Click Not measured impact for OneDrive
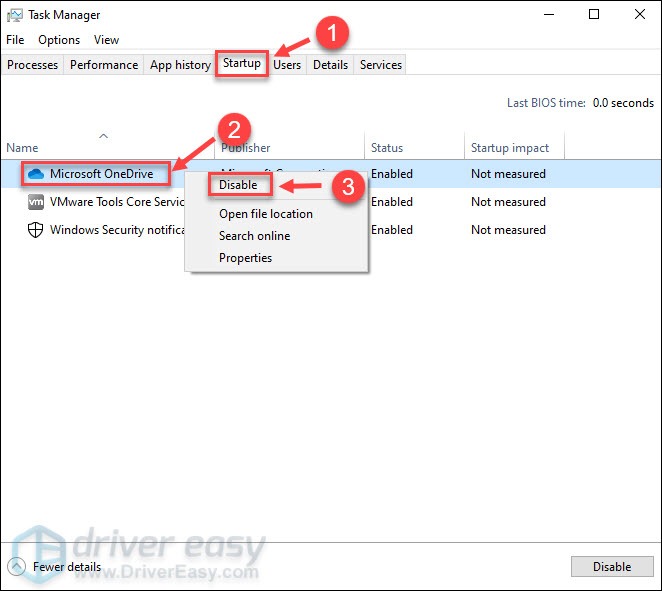The height and width of the screenshot is (591, 662). (x=508, y=174)
